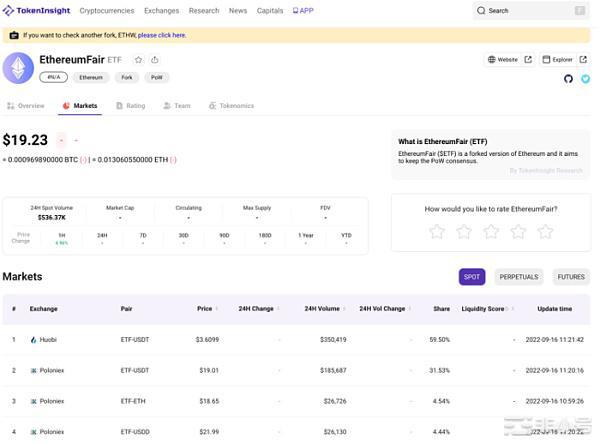The image size is (600, 444).
Task: Click the external-link icon next to Explorer
Action: [x=583, y=59]
